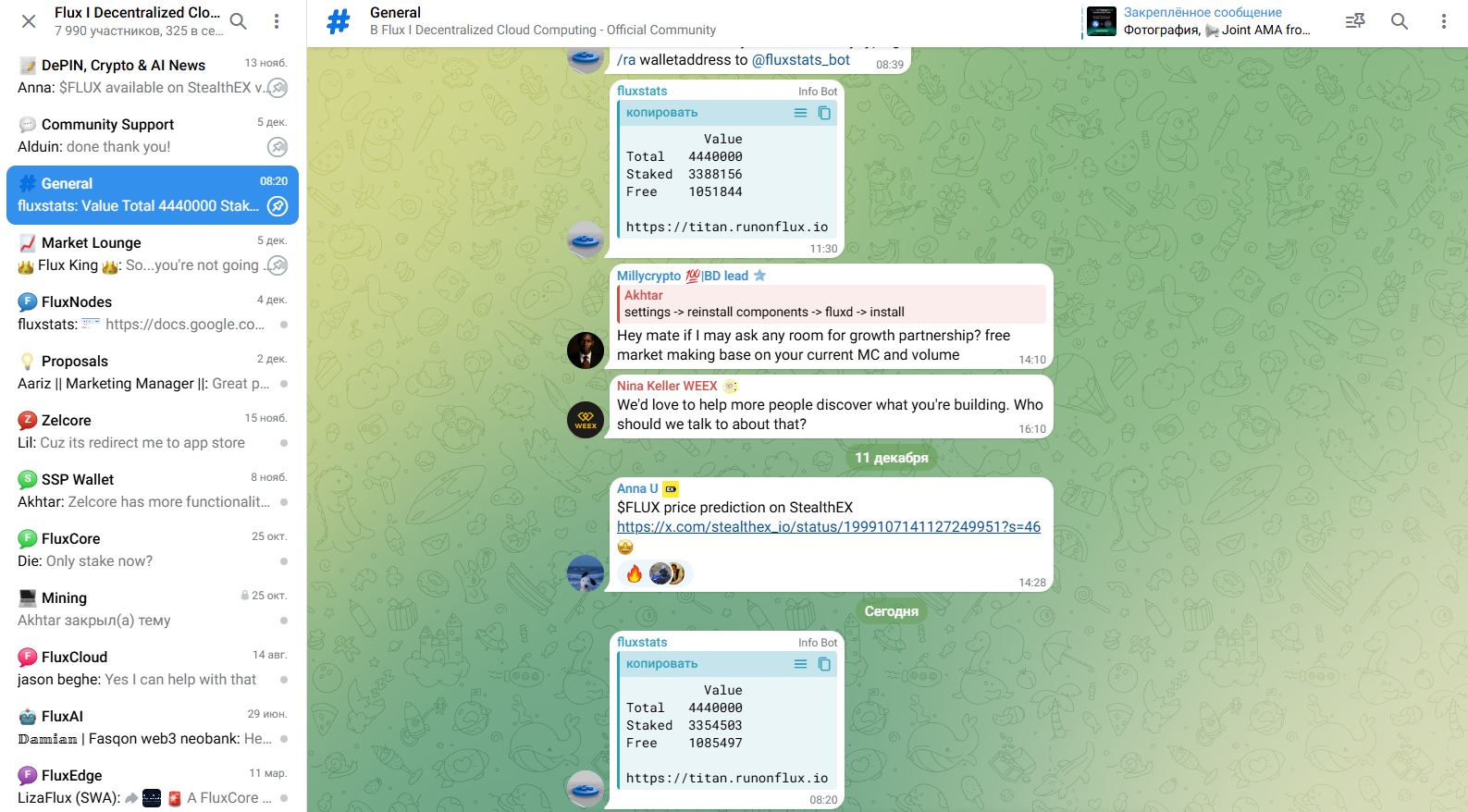Open the @fluxstats_bot mention
This screenshot has height=812, width=1468.
[800, 60]
